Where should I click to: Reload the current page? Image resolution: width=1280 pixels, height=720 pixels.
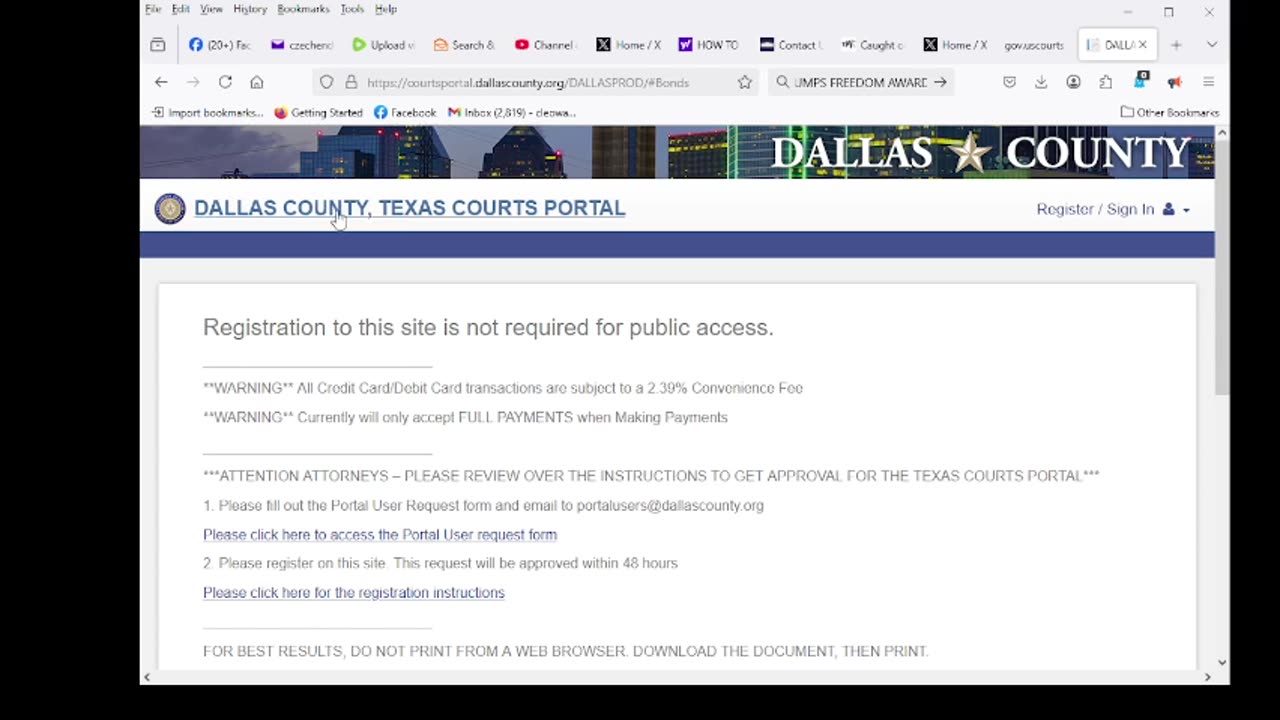pyautogui.click(x=225, y=82)
